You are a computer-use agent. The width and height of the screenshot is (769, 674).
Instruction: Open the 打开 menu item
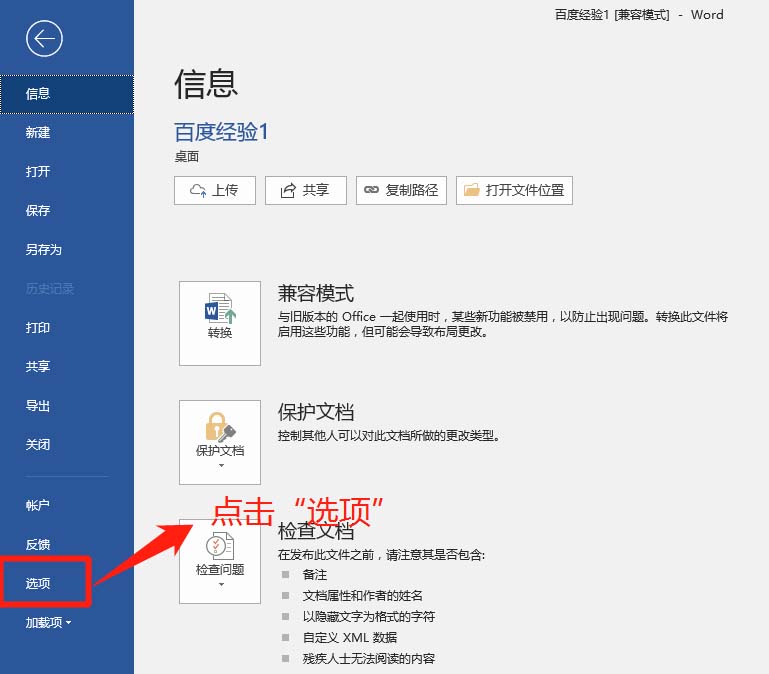coord(67,171)
